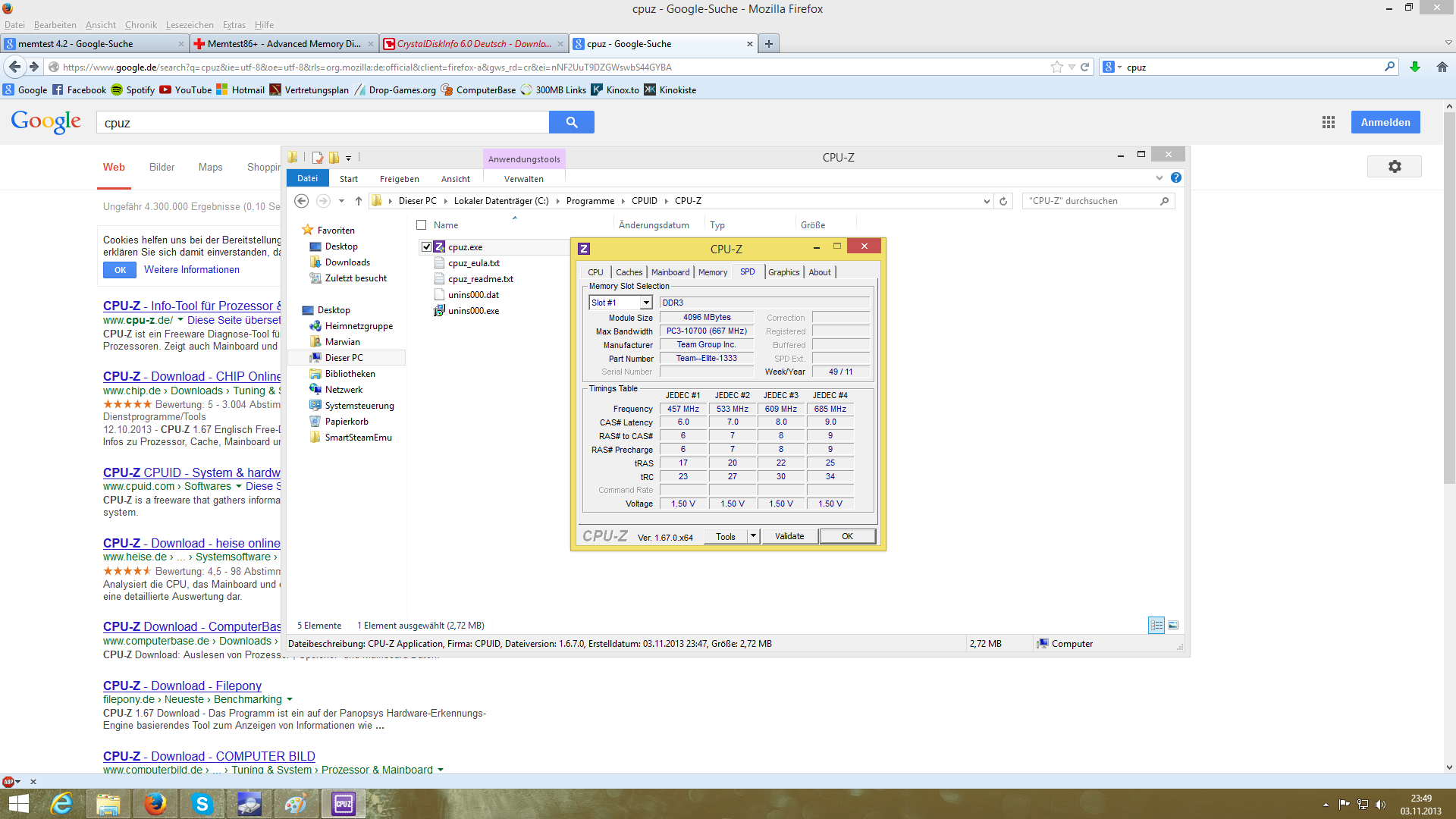Uncheck the cpuz.exe file checkbox
The width and height of the screenshot is (1456, 819).
426,247
